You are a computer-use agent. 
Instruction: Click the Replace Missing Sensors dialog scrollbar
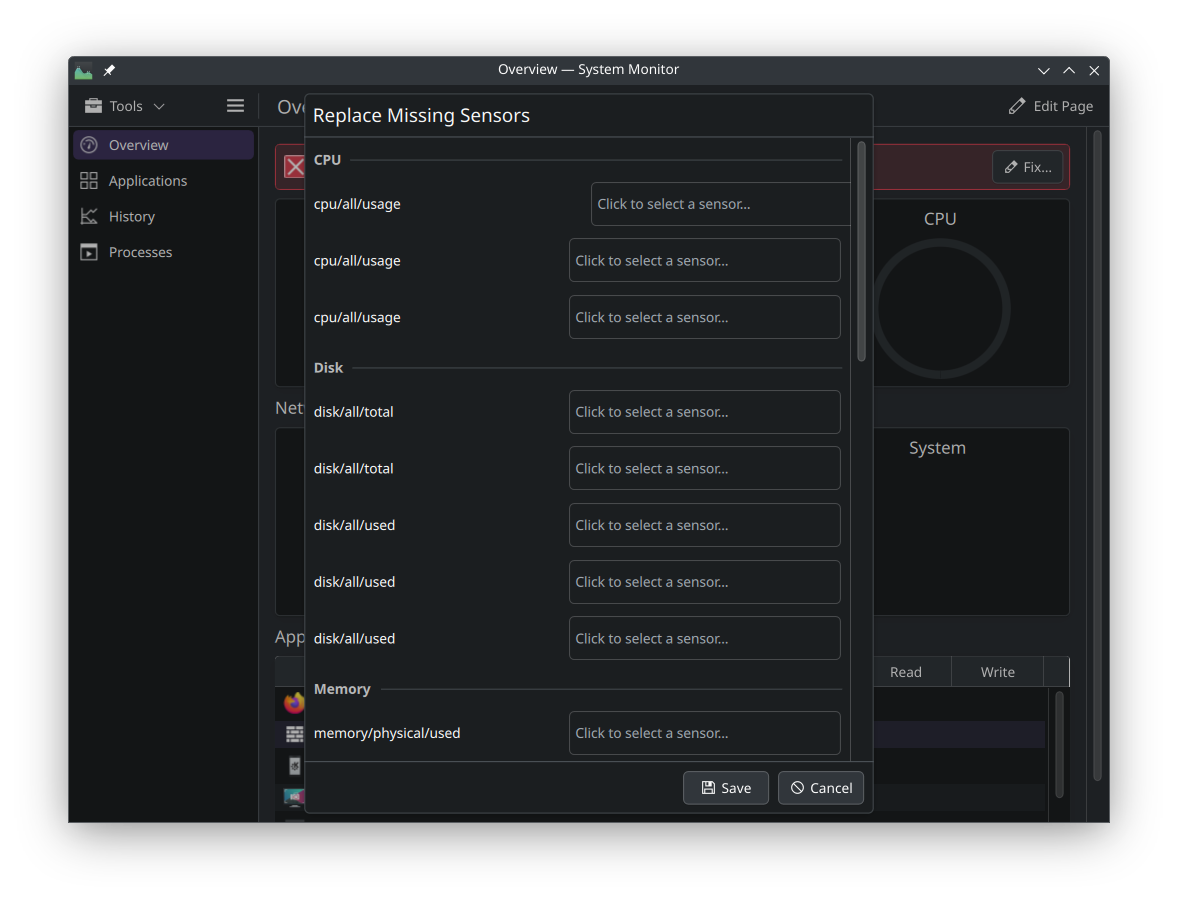pos(861,252)
